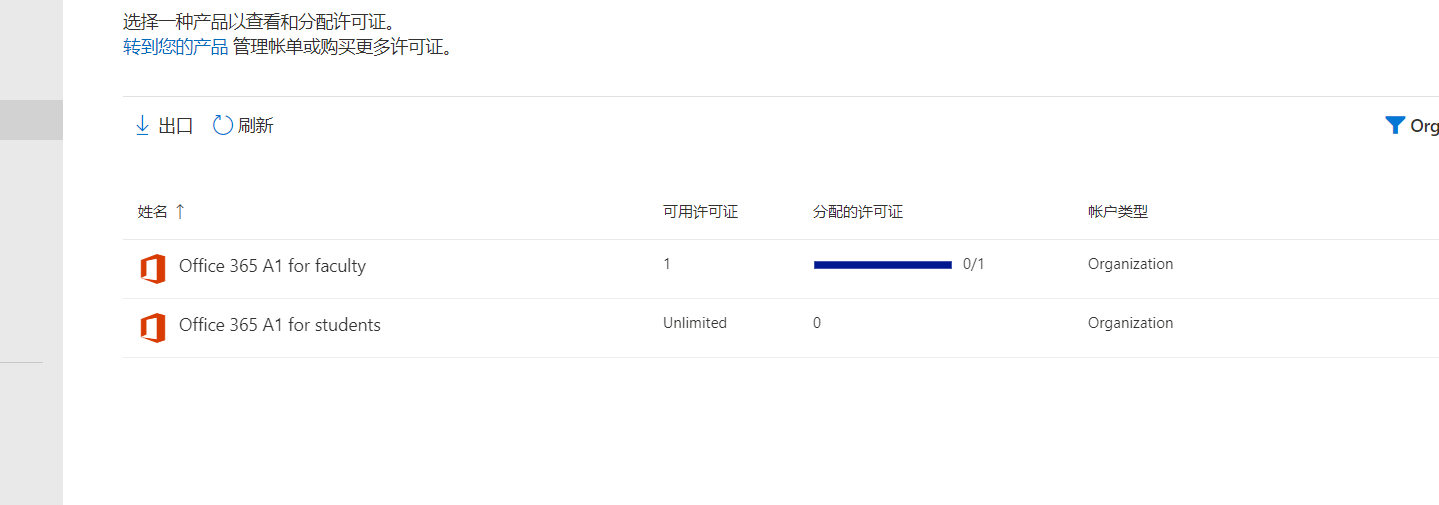Click the 可用许可证 column header
The height and width of the screenshot is (505, 1439).
[700, 212]
